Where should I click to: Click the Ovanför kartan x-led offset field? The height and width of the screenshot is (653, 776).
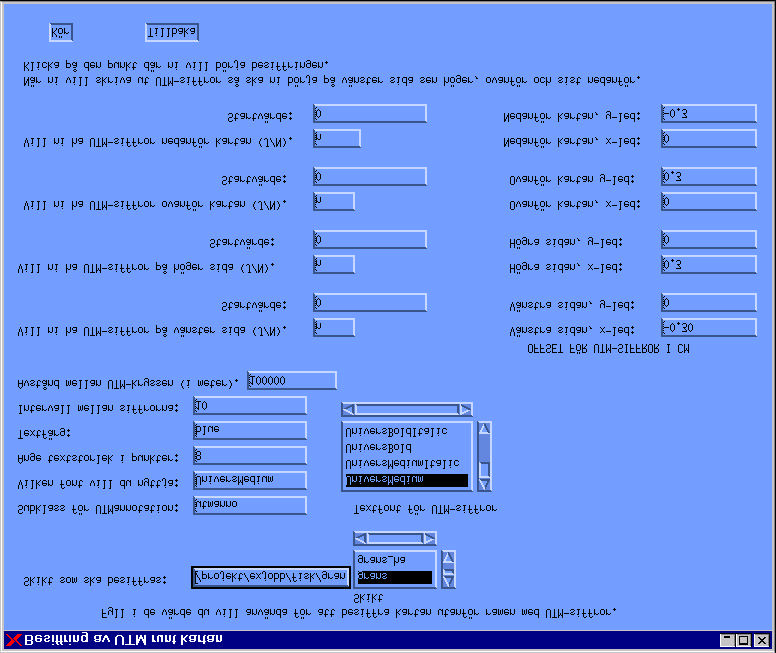pos(709,201)
